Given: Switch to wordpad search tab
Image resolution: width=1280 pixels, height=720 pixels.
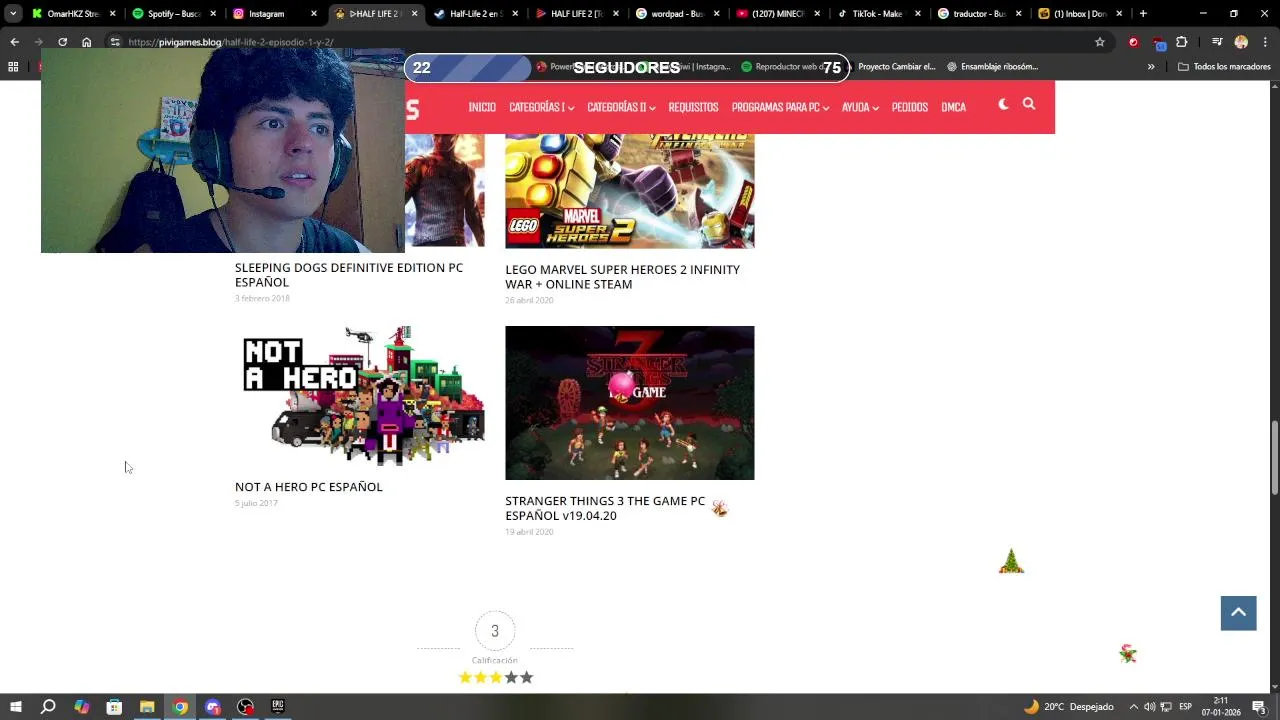Looking at the screenshot, I should point(677,14).
